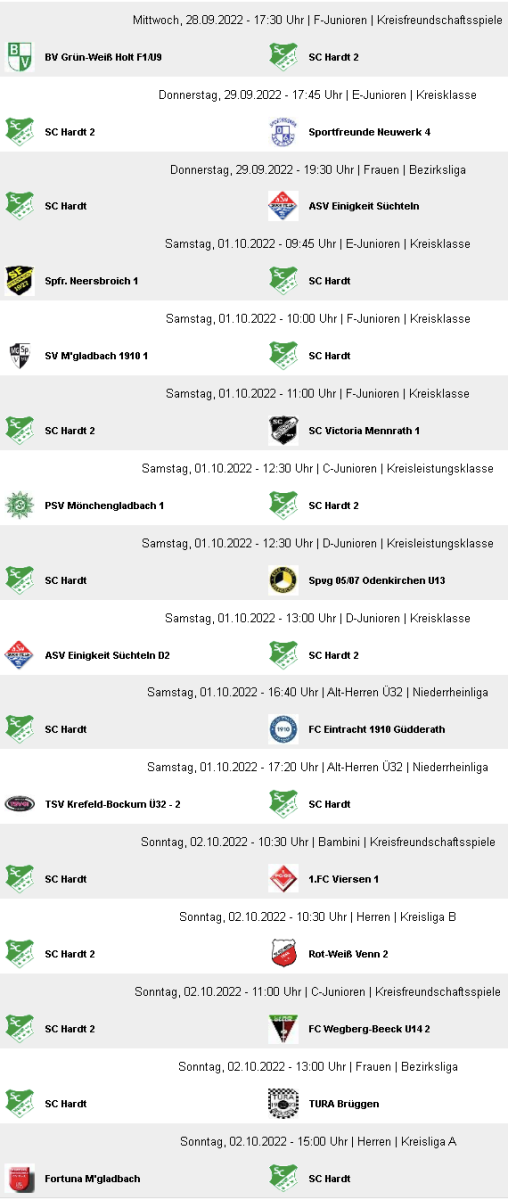Viewport: 508px width, 1200px height.
Task: Click the Rot-Weiß Venn 2 logo
Action: coord(284,954)
